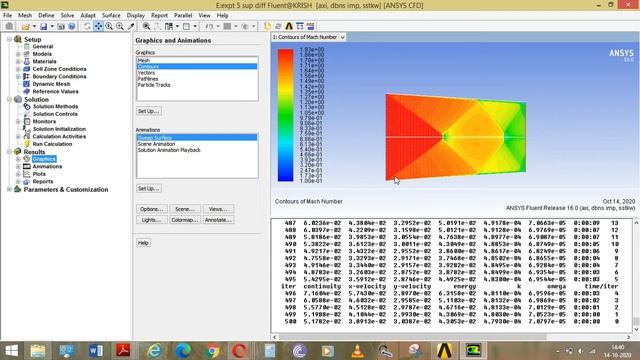The height and width of the screenshot is (360, 640).
Task: Click the save floppy disk toolbar icon
Action: pos(43,27)
